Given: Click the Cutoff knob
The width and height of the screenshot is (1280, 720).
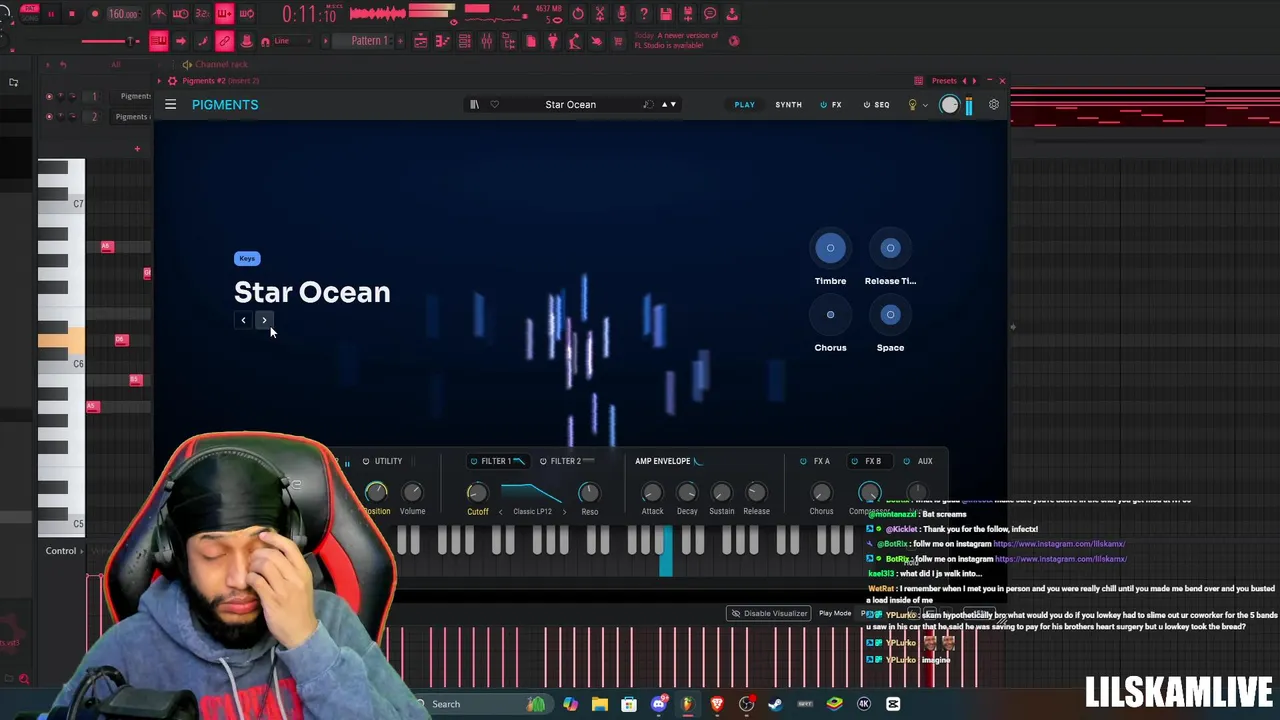Looking at the screenshot, I should pyautogui.click(x=477, y=492).
